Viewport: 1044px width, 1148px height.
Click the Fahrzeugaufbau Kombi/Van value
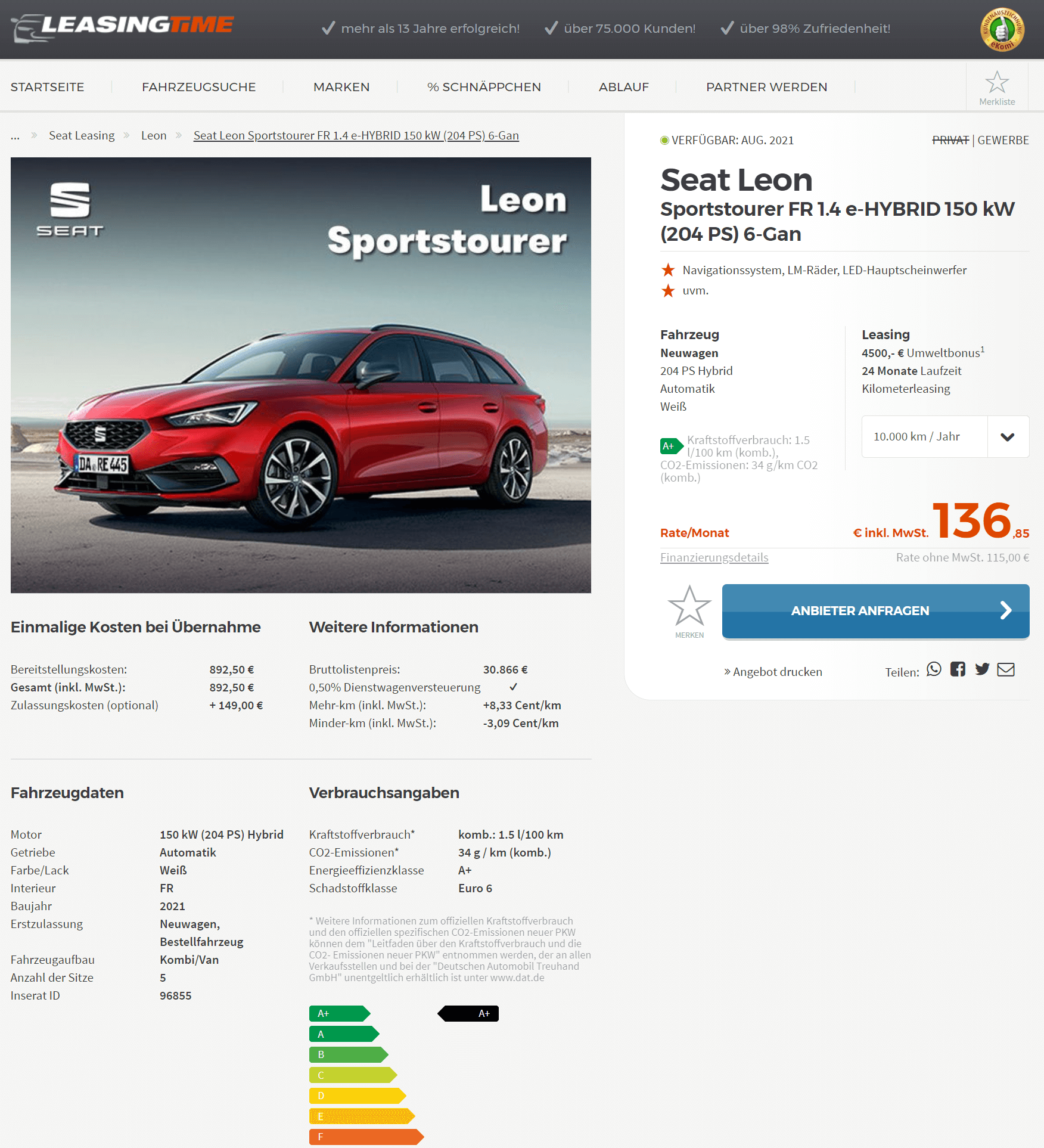(x=189, y=960)
